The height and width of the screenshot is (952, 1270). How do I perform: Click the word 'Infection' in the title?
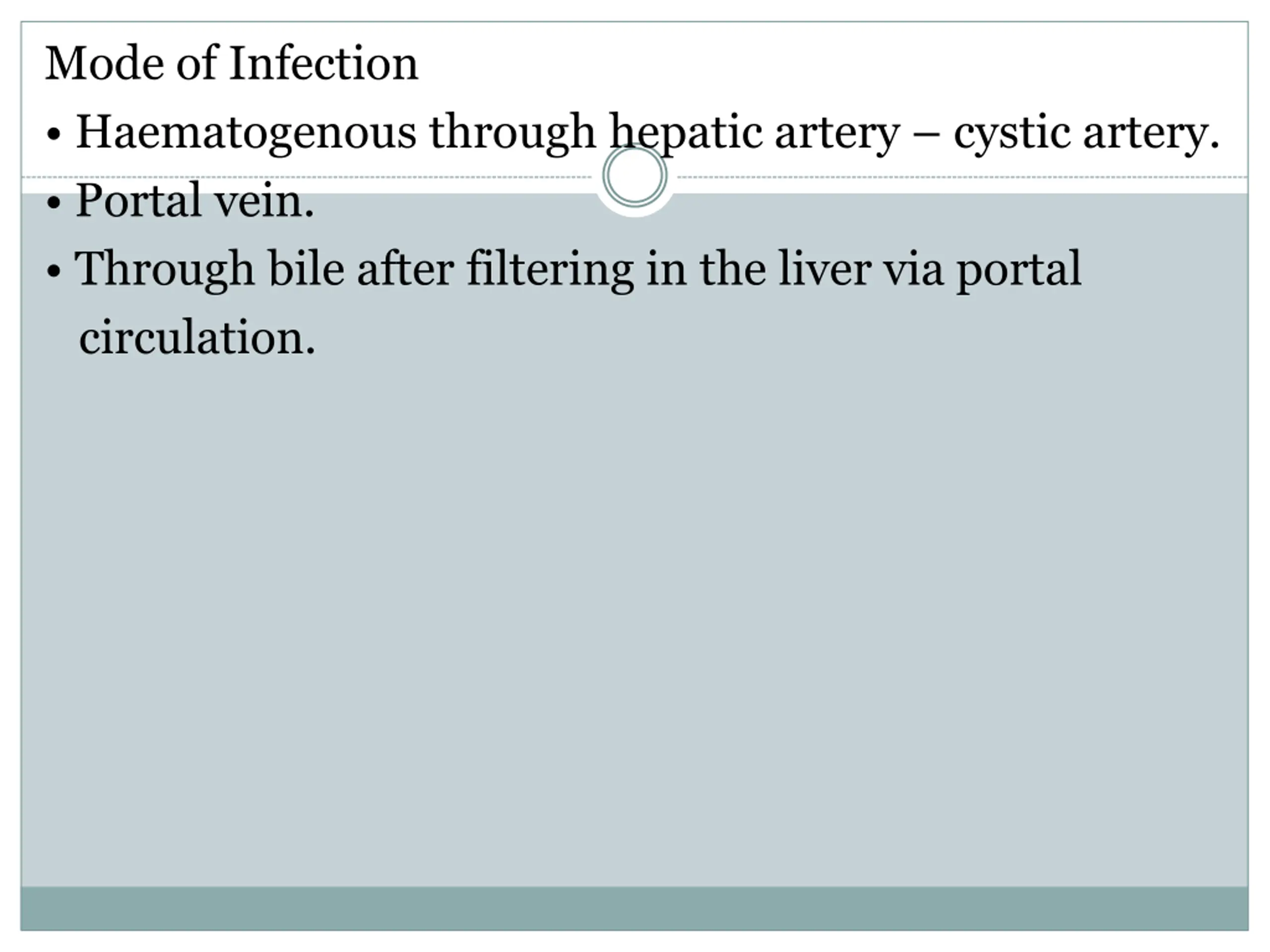[x=324, y=62]
